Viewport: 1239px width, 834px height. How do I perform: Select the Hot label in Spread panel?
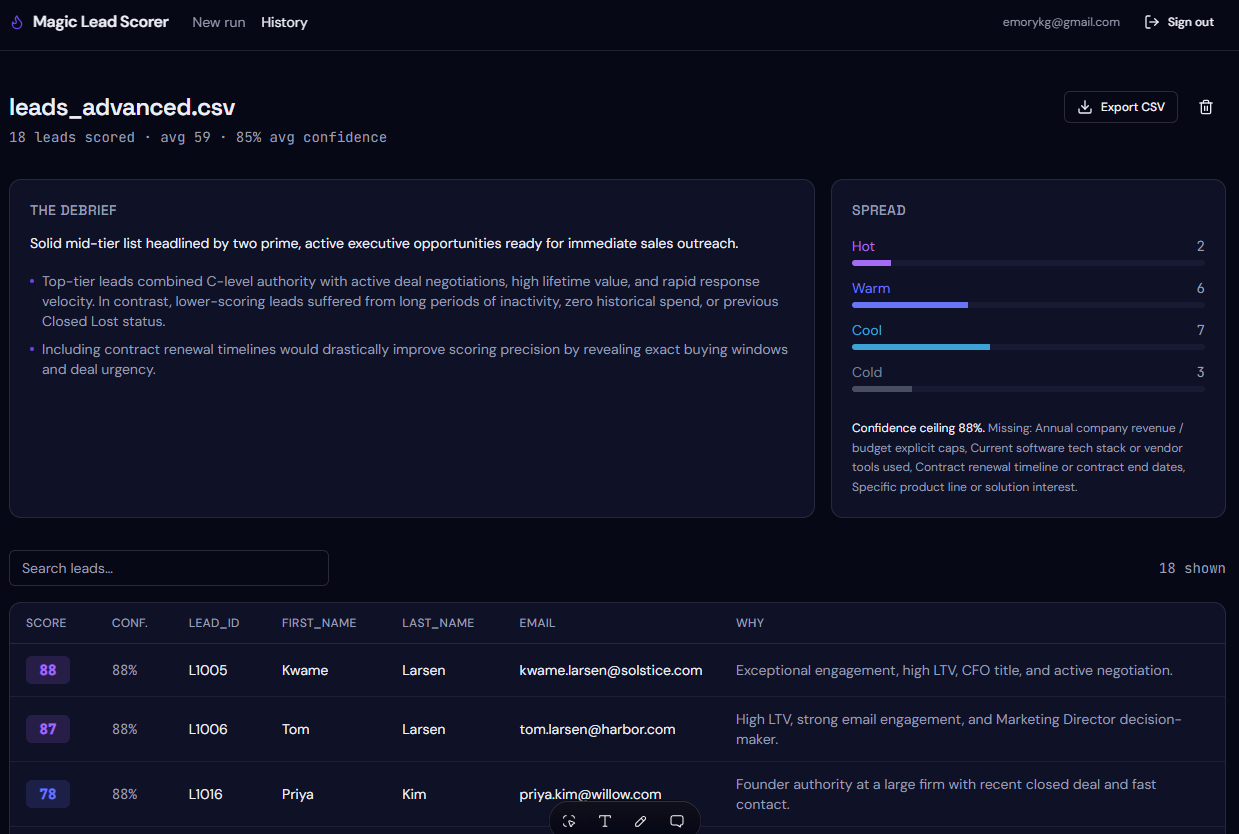tap(863, 246)
